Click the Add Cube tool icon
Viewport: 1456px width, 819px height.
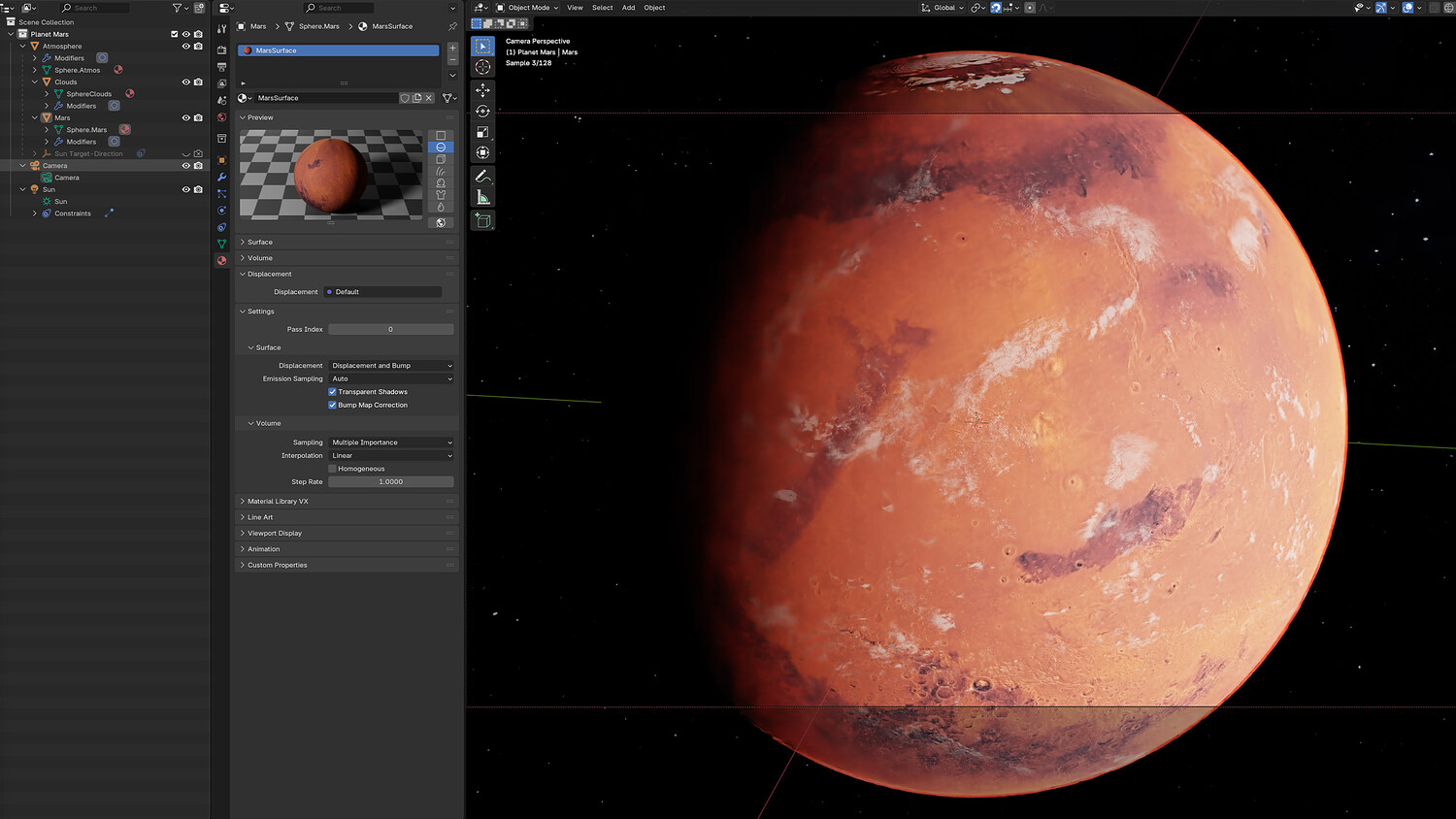[482, 220]
